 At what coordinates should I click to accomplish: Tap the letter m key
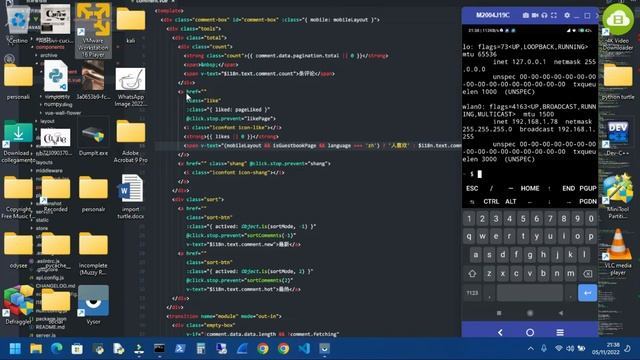point(570,273)
